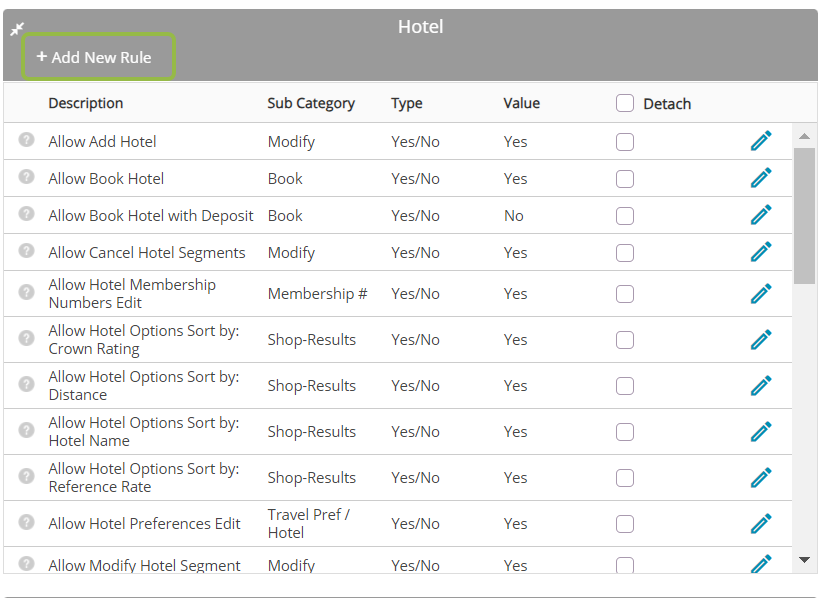This screenshot has width=830, height=598.
Task: Click the help icon beside Allow Add Hotel
Action: click(26, 140)
